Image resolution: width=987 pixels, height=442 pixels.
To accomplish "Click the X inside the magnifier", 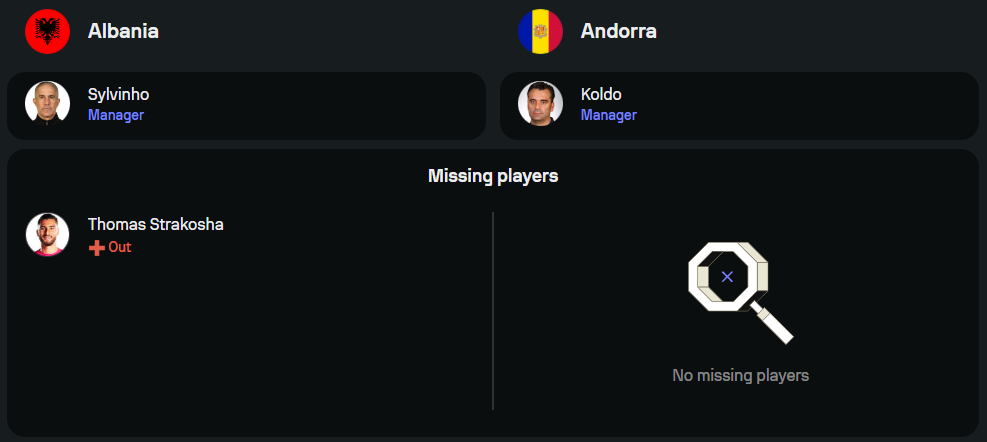I will pos(727,276).
